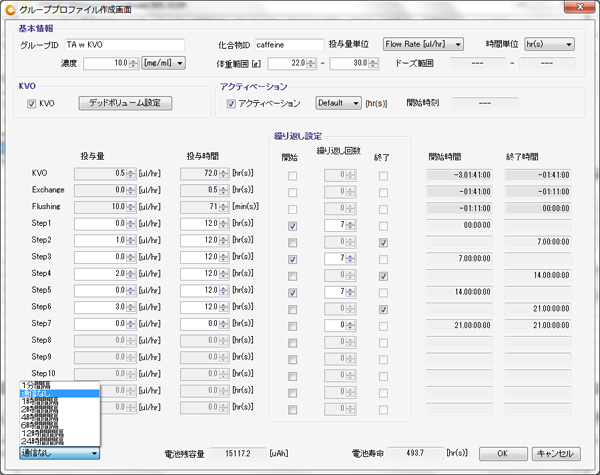Click the キャンセル button

click(556, 454)
